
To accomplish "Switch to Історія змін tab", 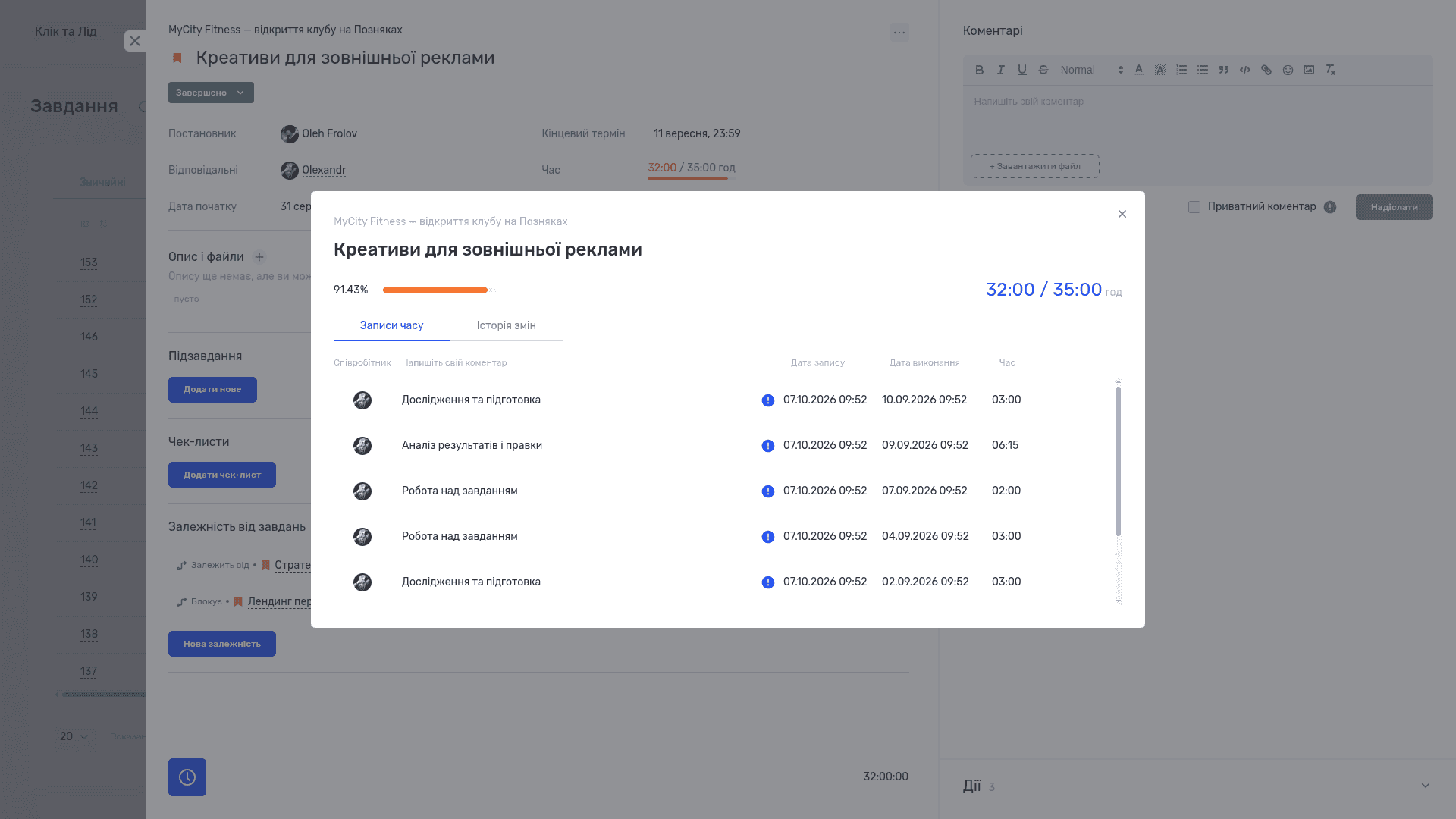I will [x=507, y=325].
